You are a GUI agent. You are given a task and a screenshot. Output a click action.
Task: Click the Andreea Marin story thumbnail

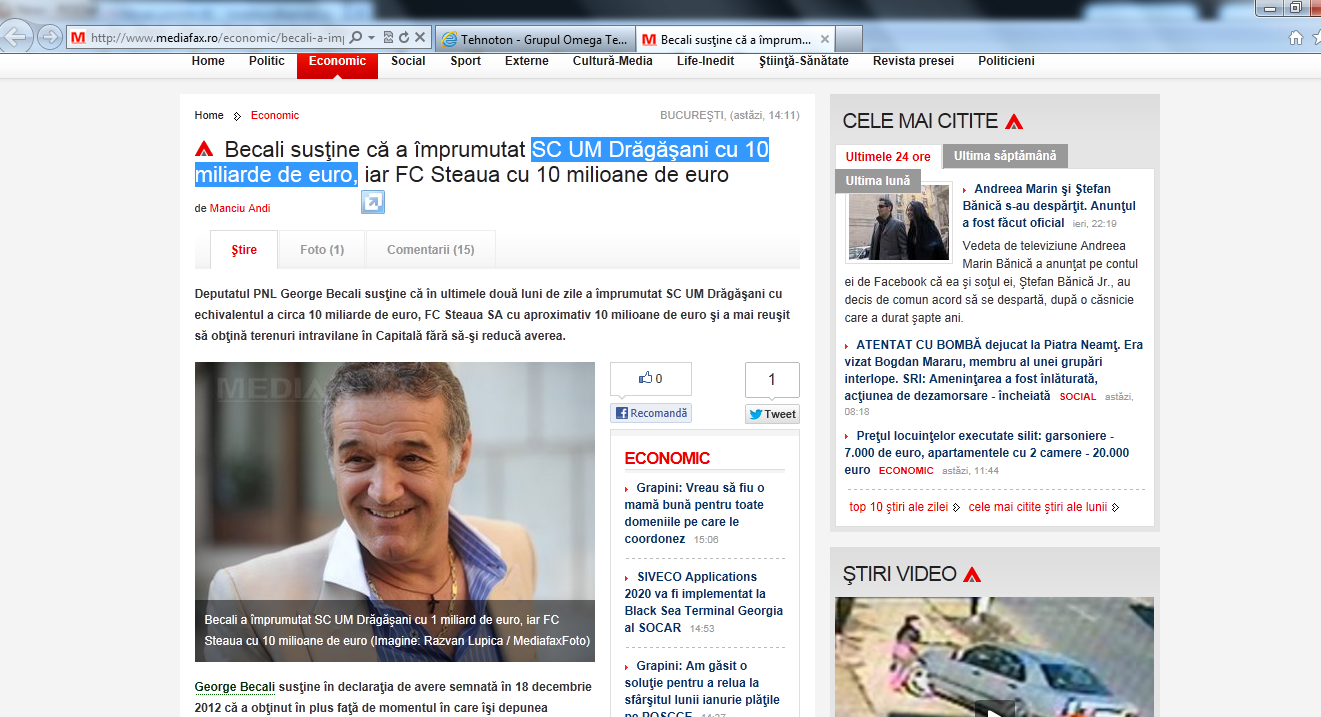[899, 224]
